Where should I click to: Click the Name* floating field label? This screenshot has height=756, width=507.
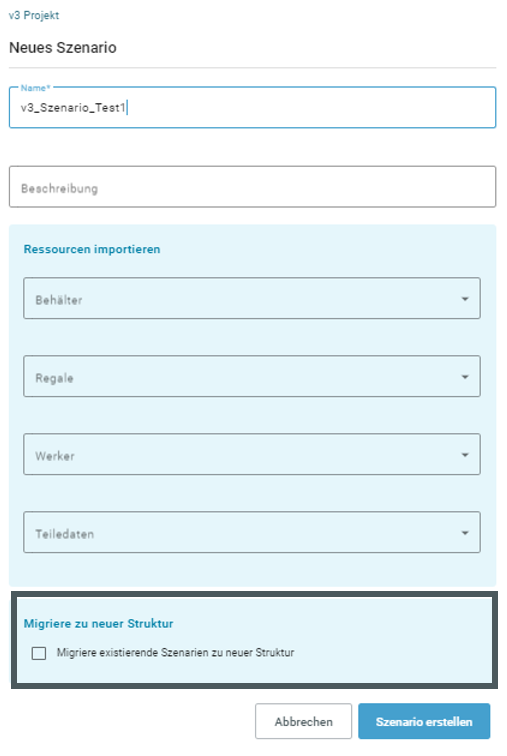click(35, 88)
